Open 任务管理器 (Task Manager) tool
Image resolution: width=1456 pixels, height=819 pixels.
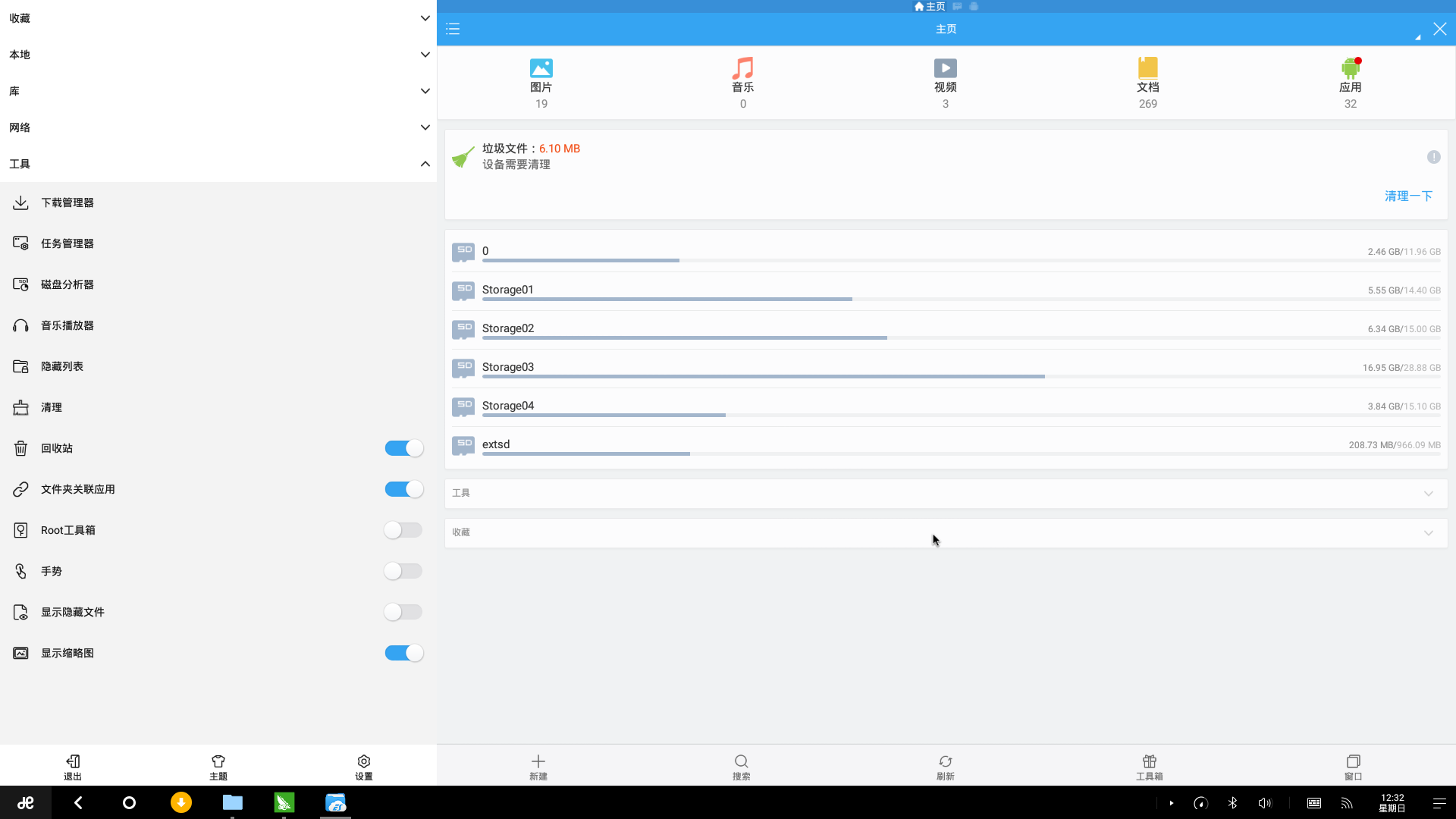(67, 243)
